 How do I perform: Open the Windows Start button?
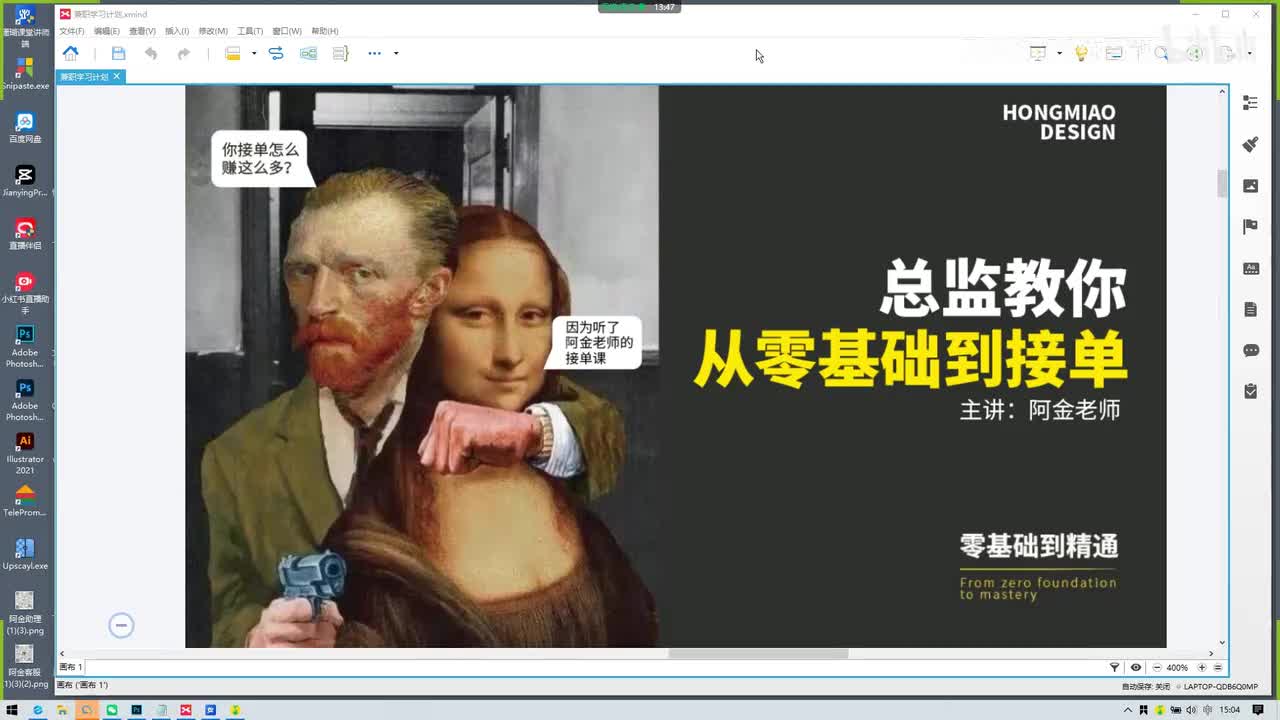(11, 710)
